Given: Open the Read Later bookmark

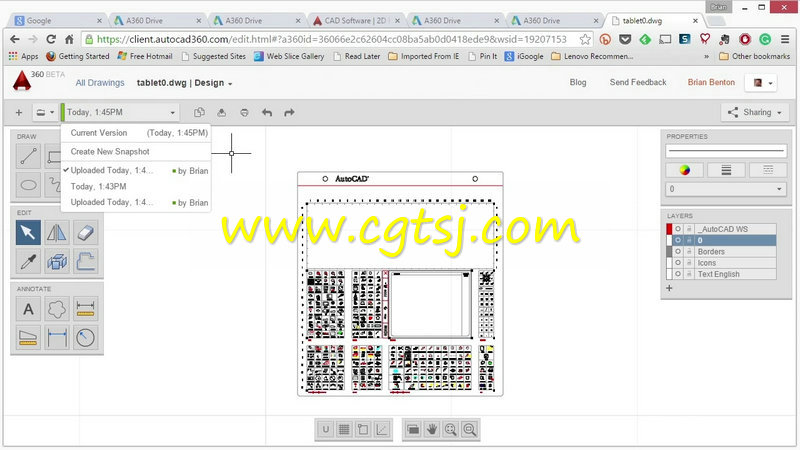Looking at the screenshot, I should [x=357, y=57].
